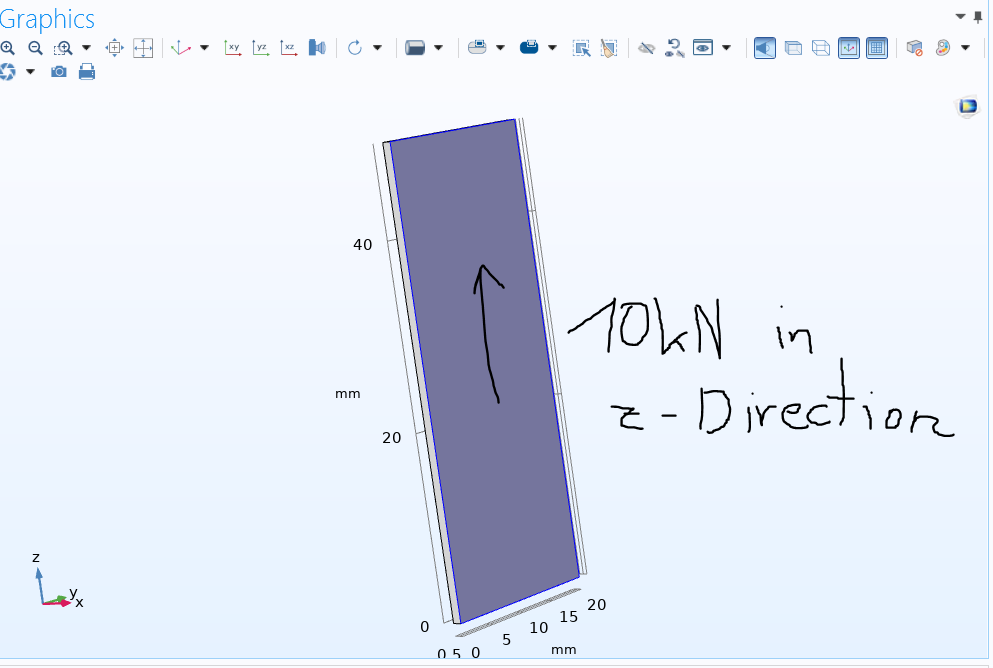Click the Print icon in Graphics toolbar
993x668 pixels.
click(x=87, y=71)
